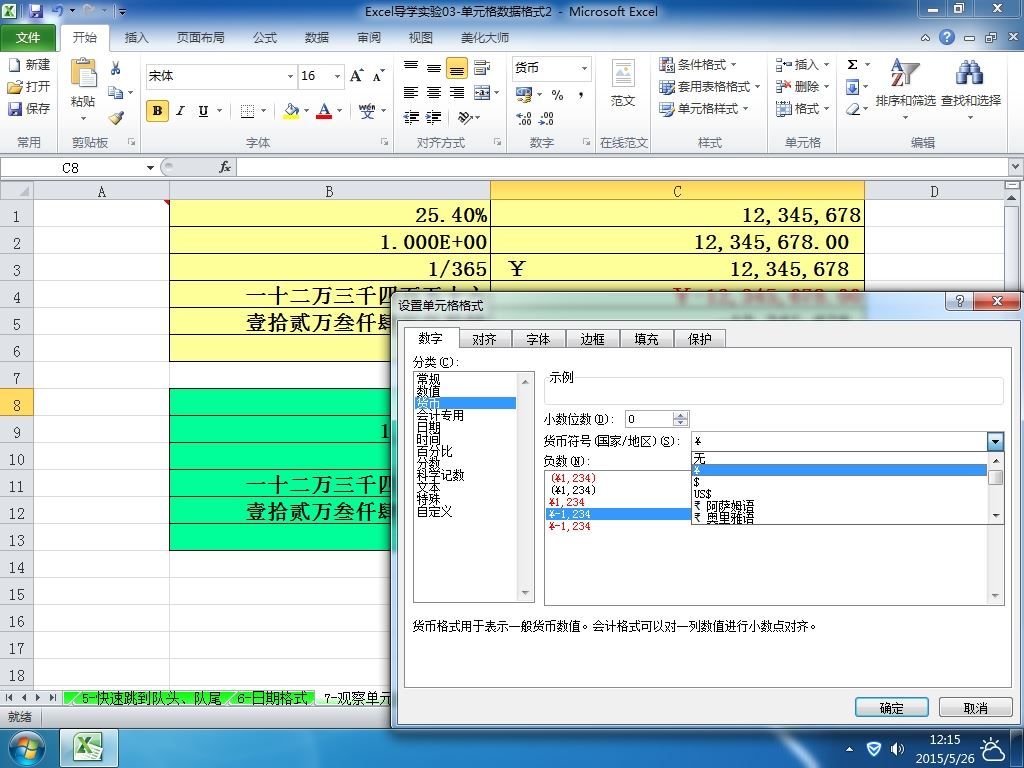
Task: Switch to 对齐 tab in format dialog
Action: coord(484,339)
